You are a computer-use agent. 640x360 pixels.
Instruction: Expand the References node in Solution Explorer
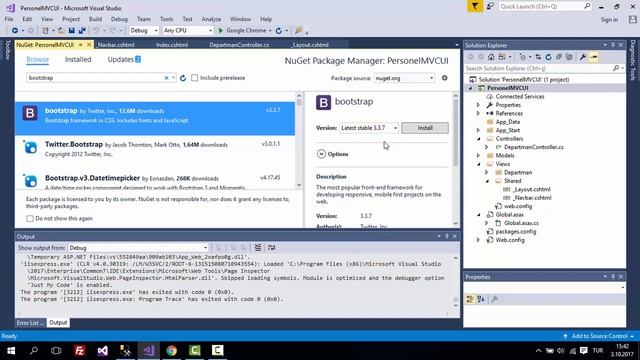(478, 113)
